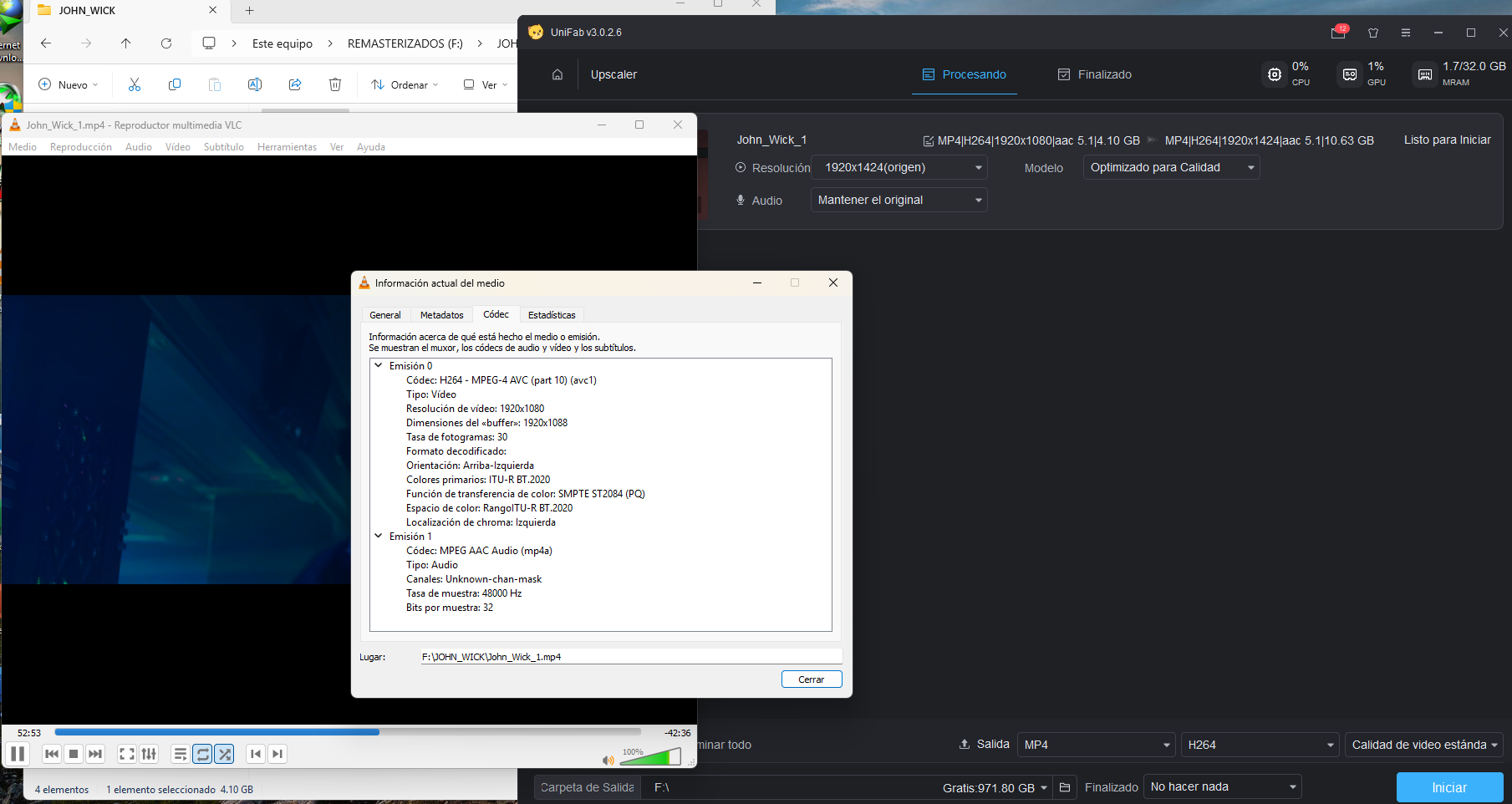The image size is (1512, 804).
Task: Click the Lugar file path field
Action: 631,657
